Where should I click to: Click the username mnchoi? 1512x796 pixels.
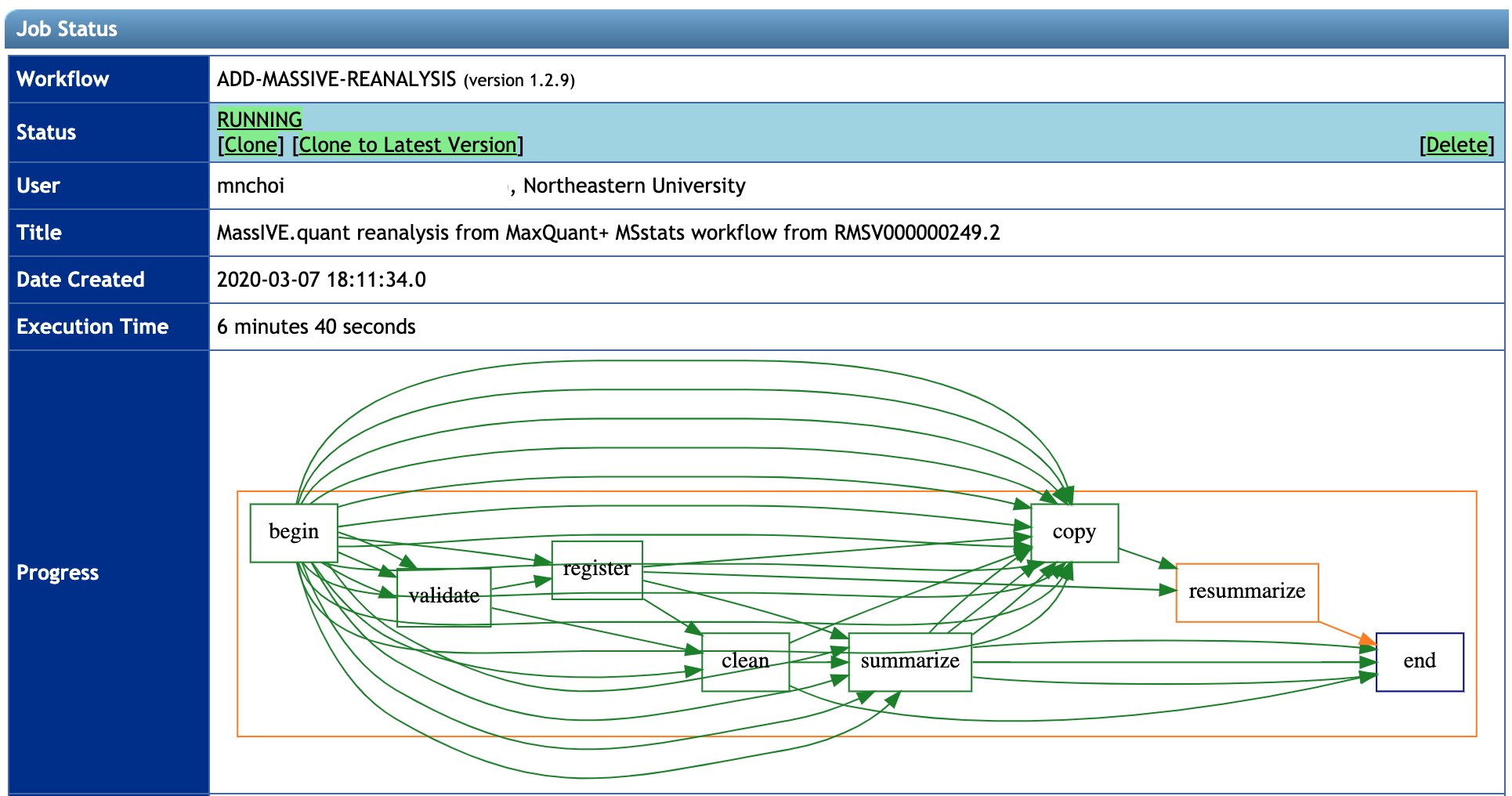click(251, 186)
